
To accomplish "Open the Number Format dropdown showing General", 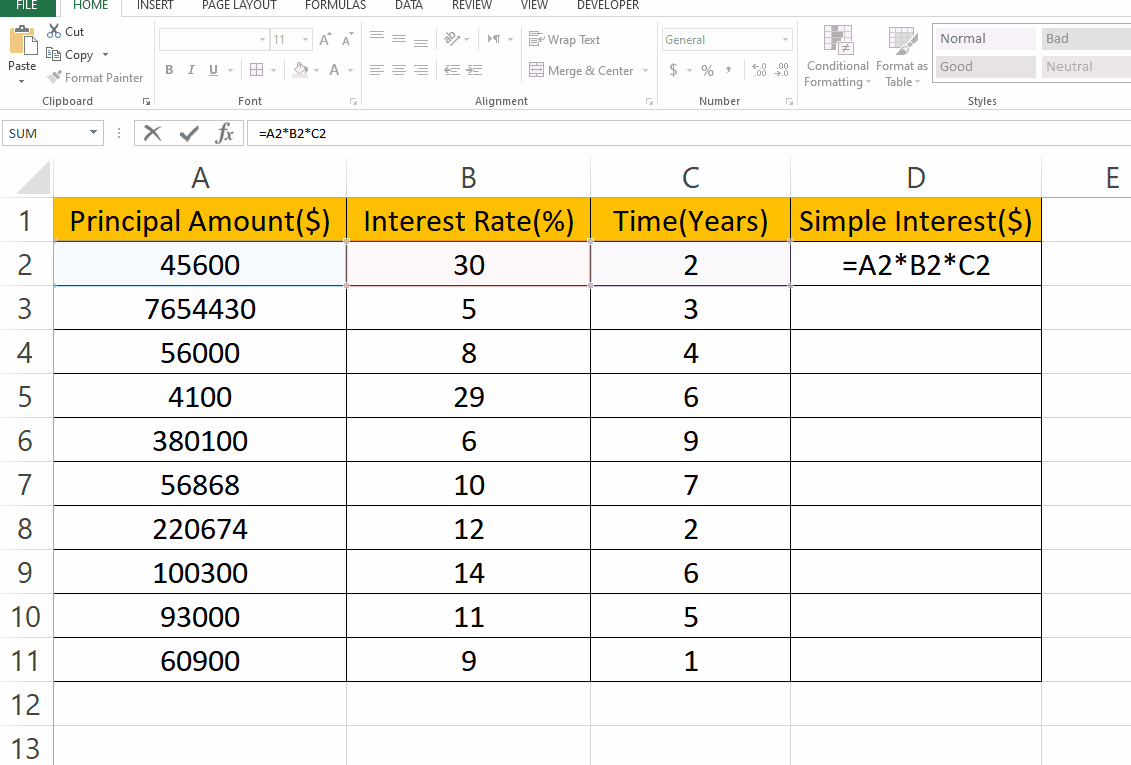I will 727,39.
